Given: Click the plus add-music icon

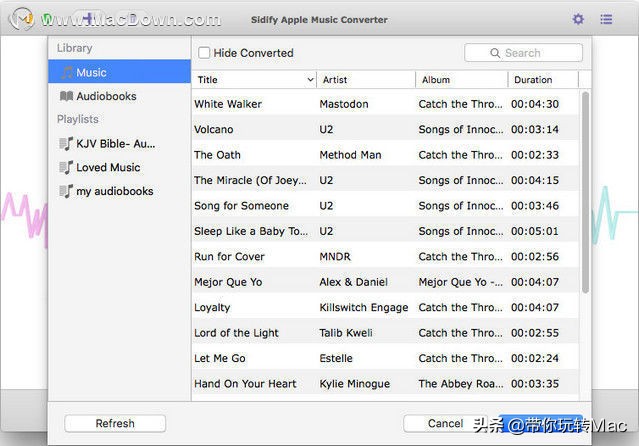Looking at the screenshot, I should [88, 19].
